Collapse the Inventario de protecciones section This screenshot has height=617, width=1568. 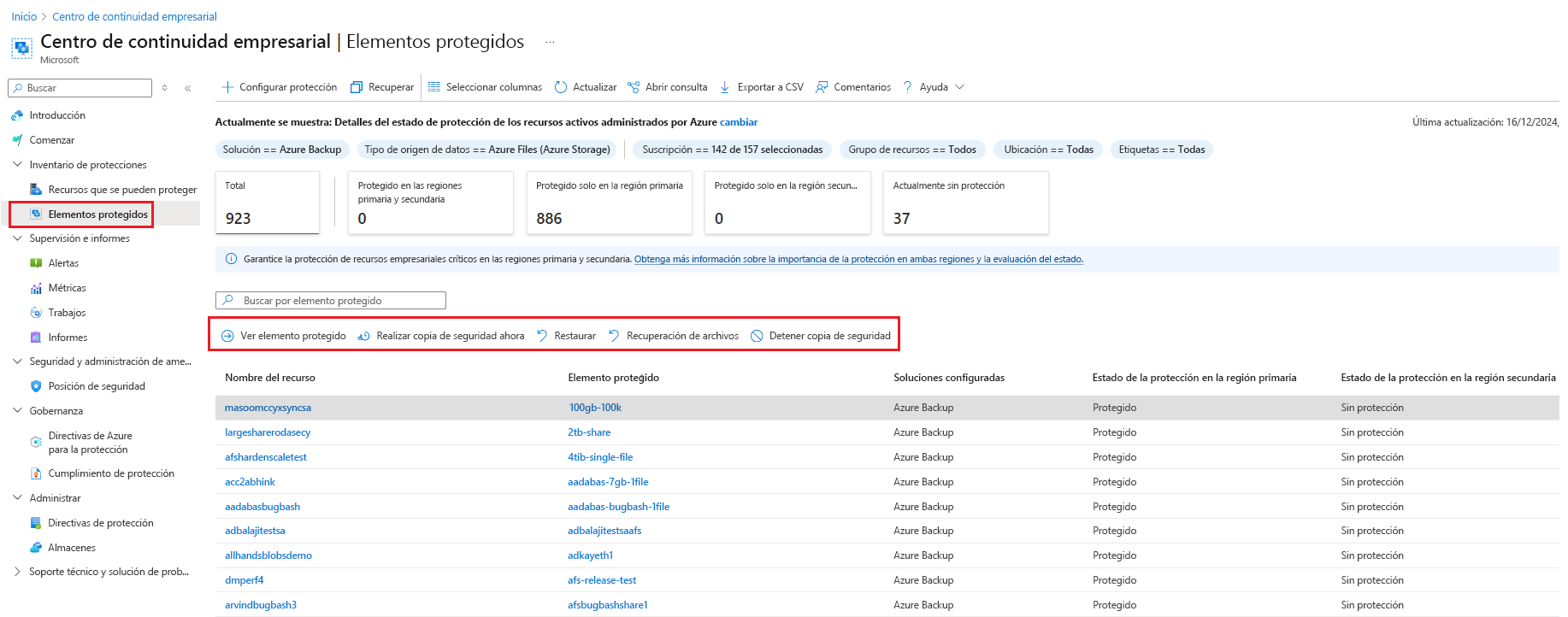[x=17, y=165]
